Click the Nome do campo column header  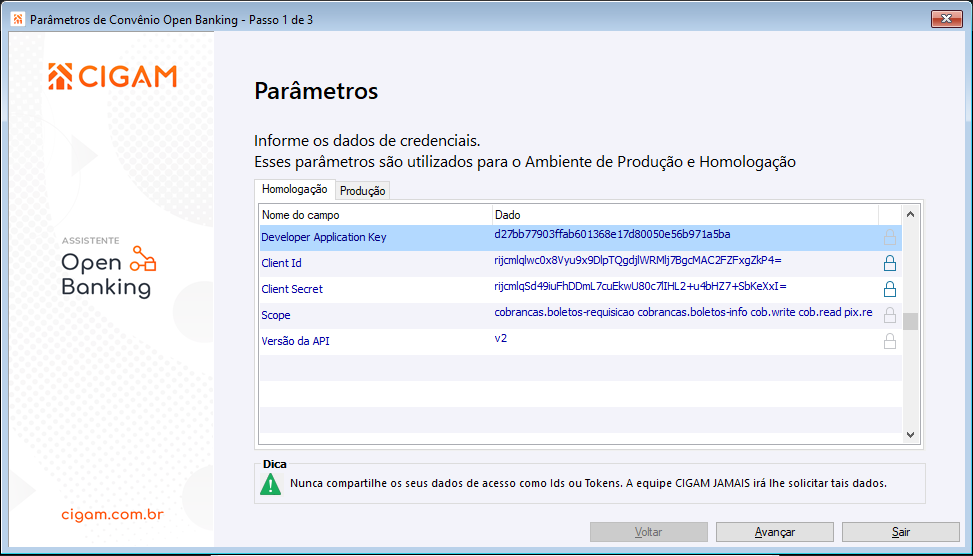coord(375,215)
